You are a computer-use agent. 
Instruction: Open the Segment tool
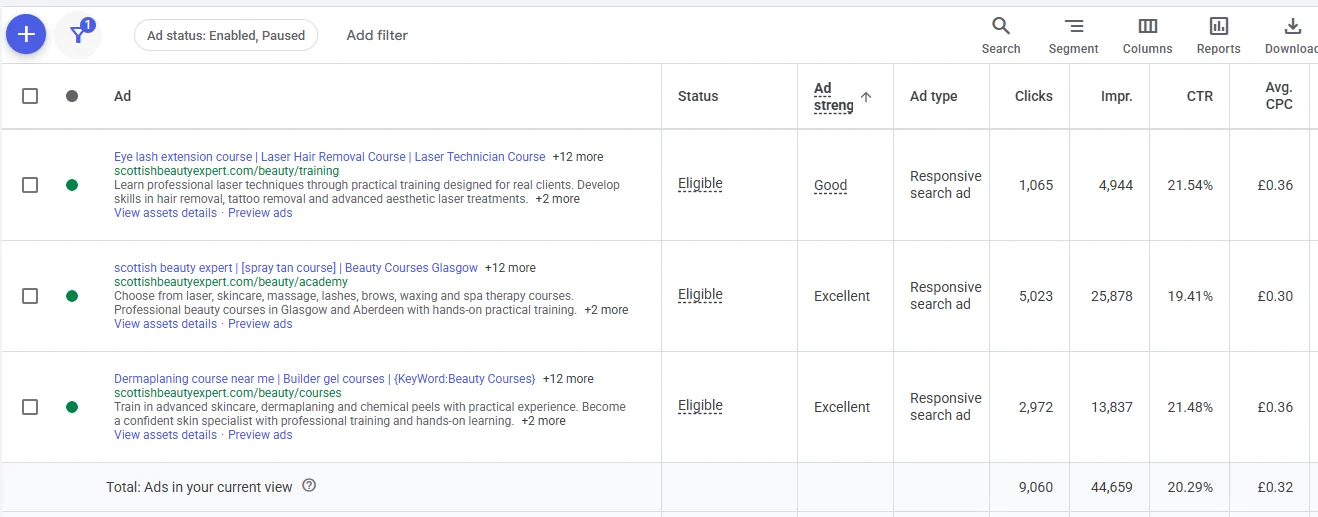click(1073, 35)
